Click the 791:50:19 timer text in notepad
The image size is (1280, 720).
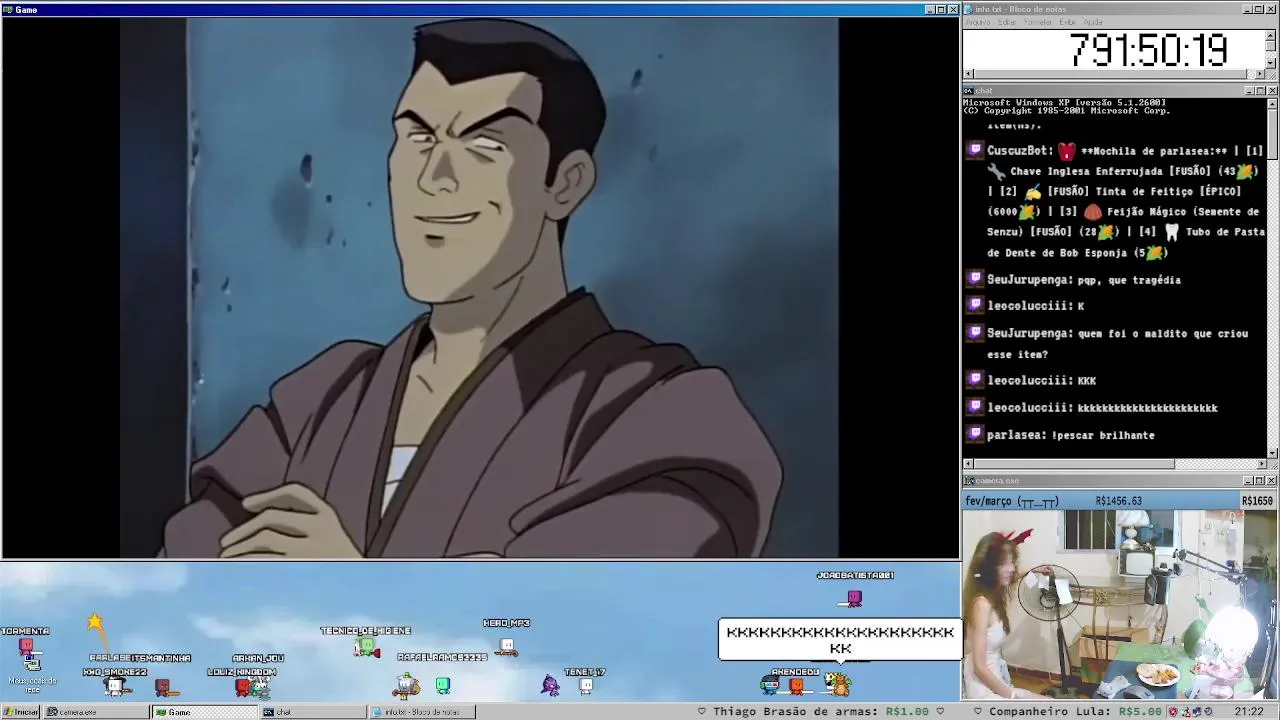[x=1148, y=50]
